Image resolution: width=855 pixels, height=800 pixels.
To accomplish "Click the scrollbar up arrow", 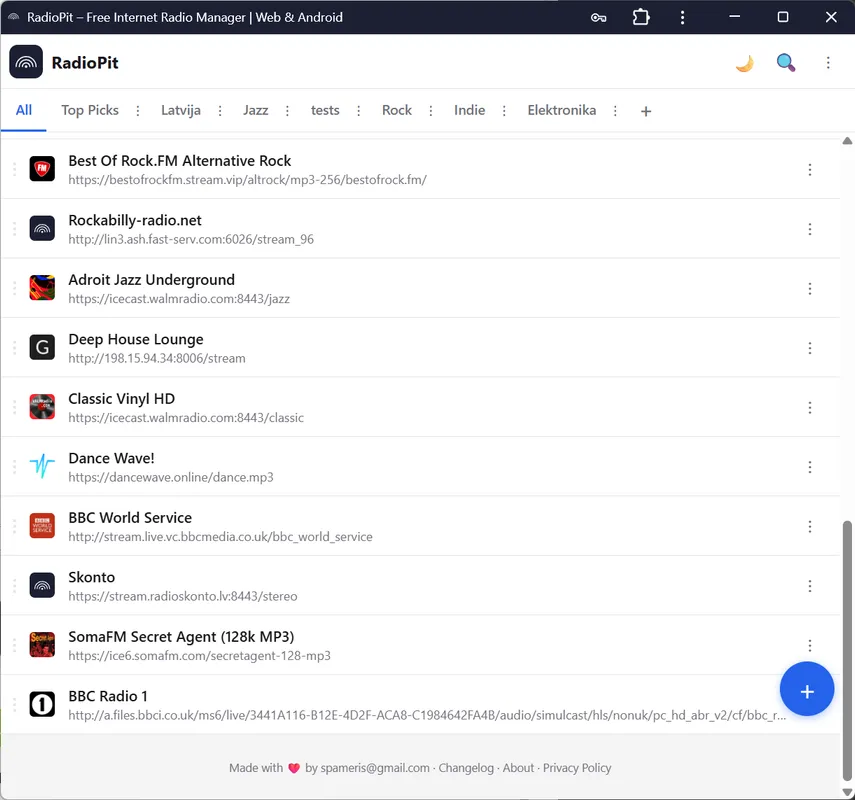I will [x=847, y=141].
